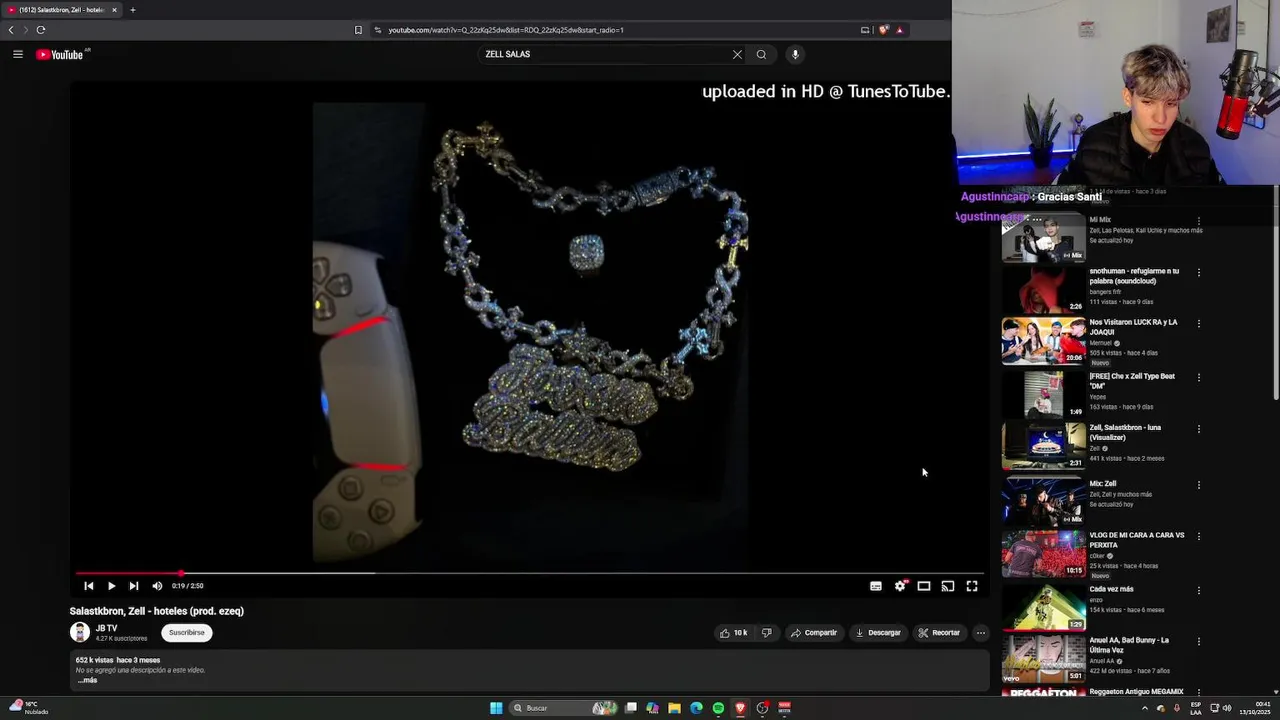Open player settings gear
Screen dimensions: 1280x720
pyautogui.click(x=900, y=586)
